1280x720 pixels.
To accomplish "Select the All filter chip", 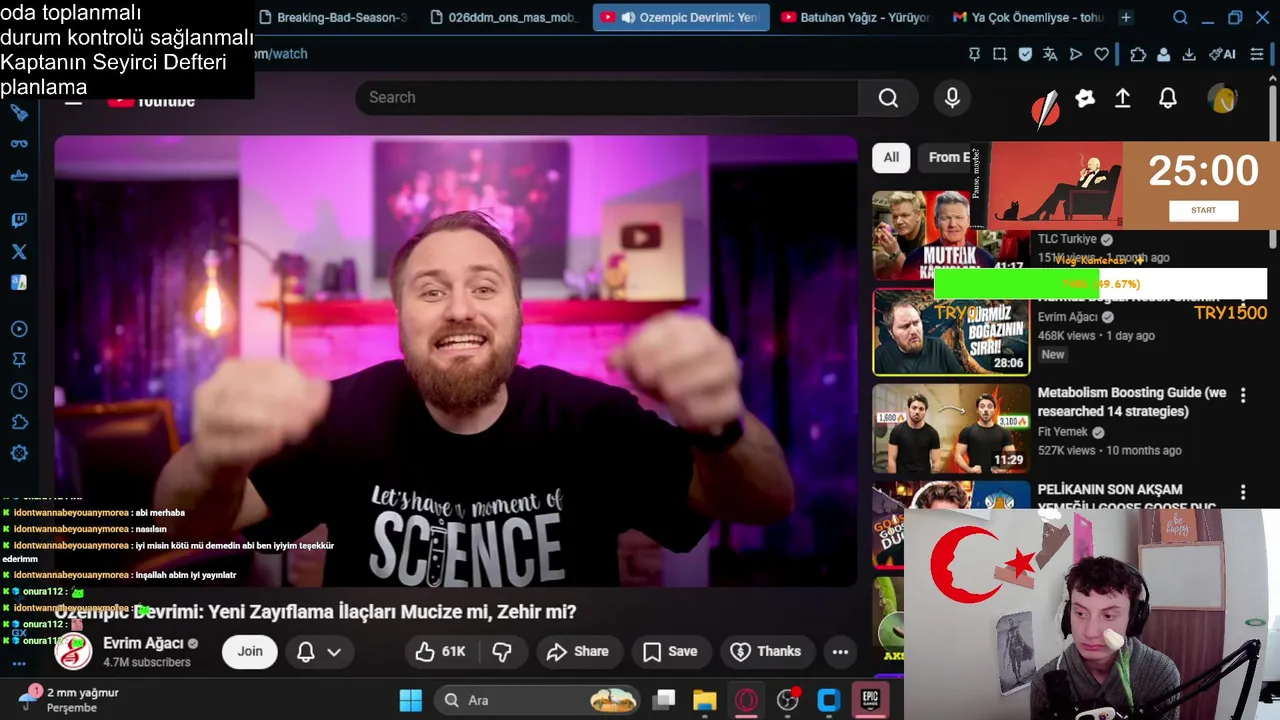I will click(891, 157).
